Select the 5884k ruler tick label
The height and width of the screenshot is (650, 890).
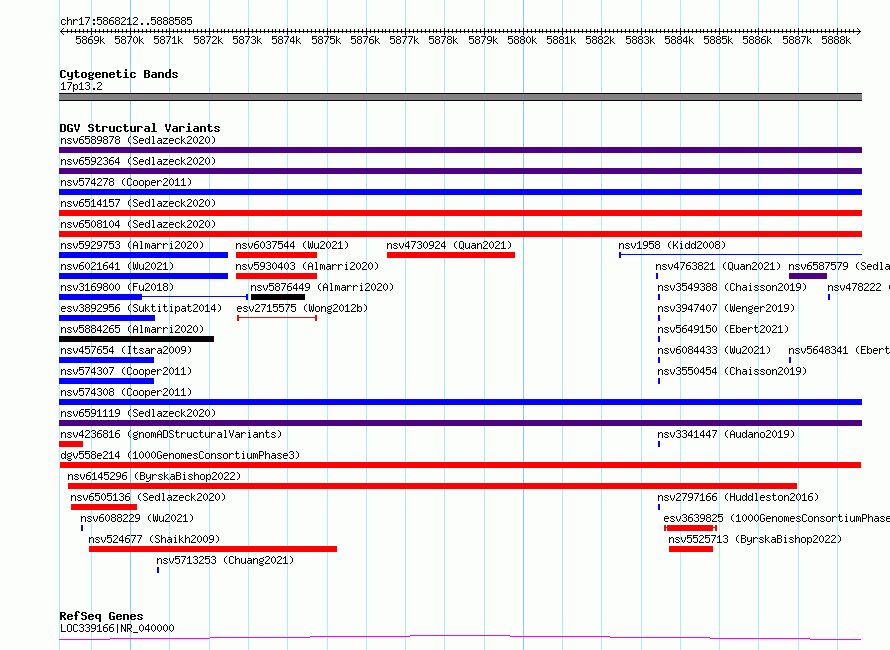pos(679,40)
